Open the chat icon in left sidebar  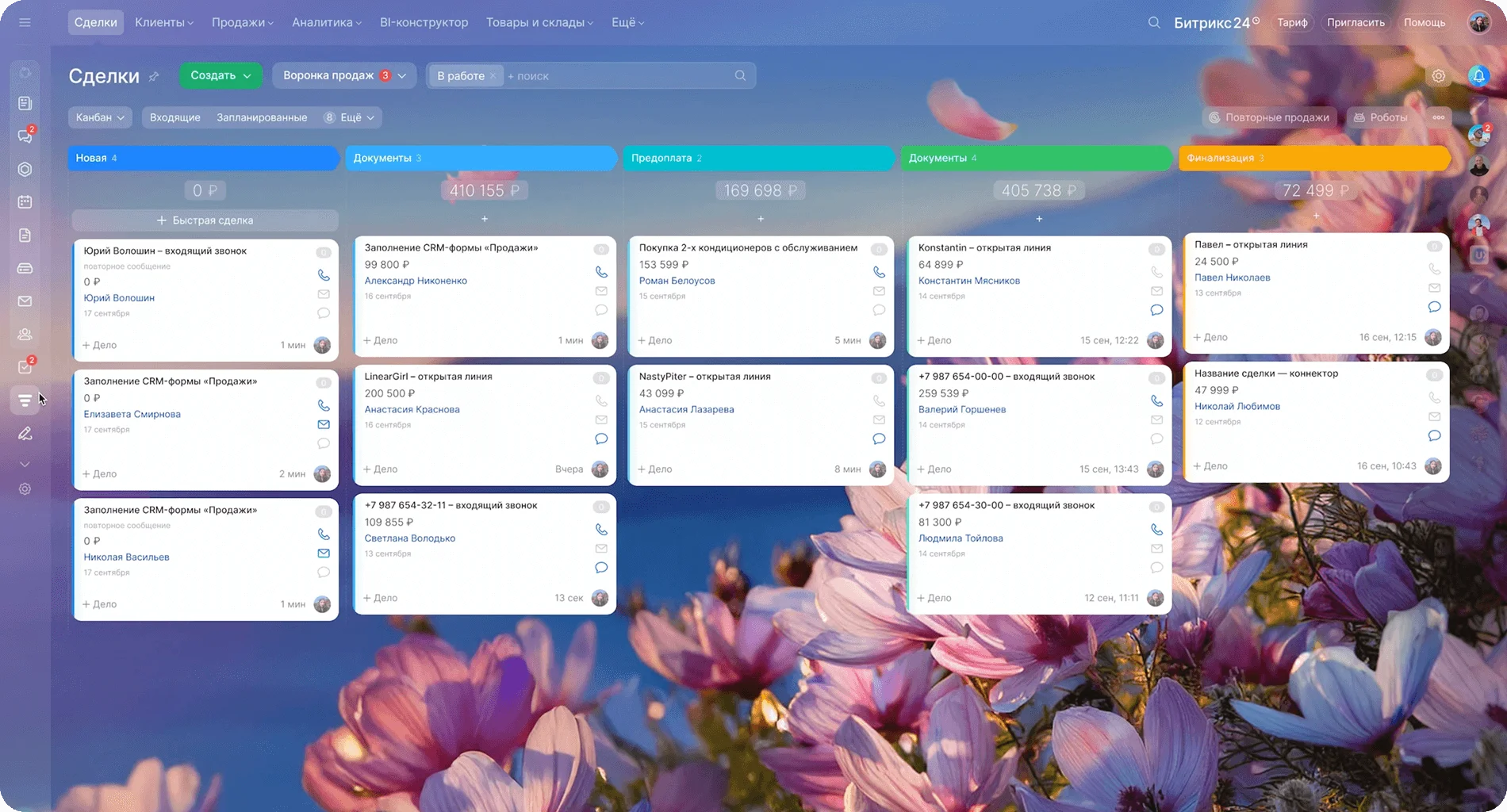point(25,136)
